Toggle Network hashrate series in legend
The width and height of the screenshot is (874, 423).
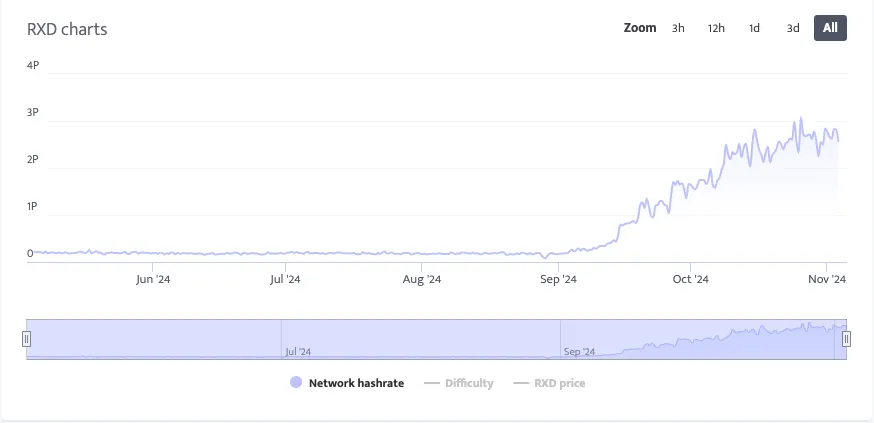[x=356, y=383]
